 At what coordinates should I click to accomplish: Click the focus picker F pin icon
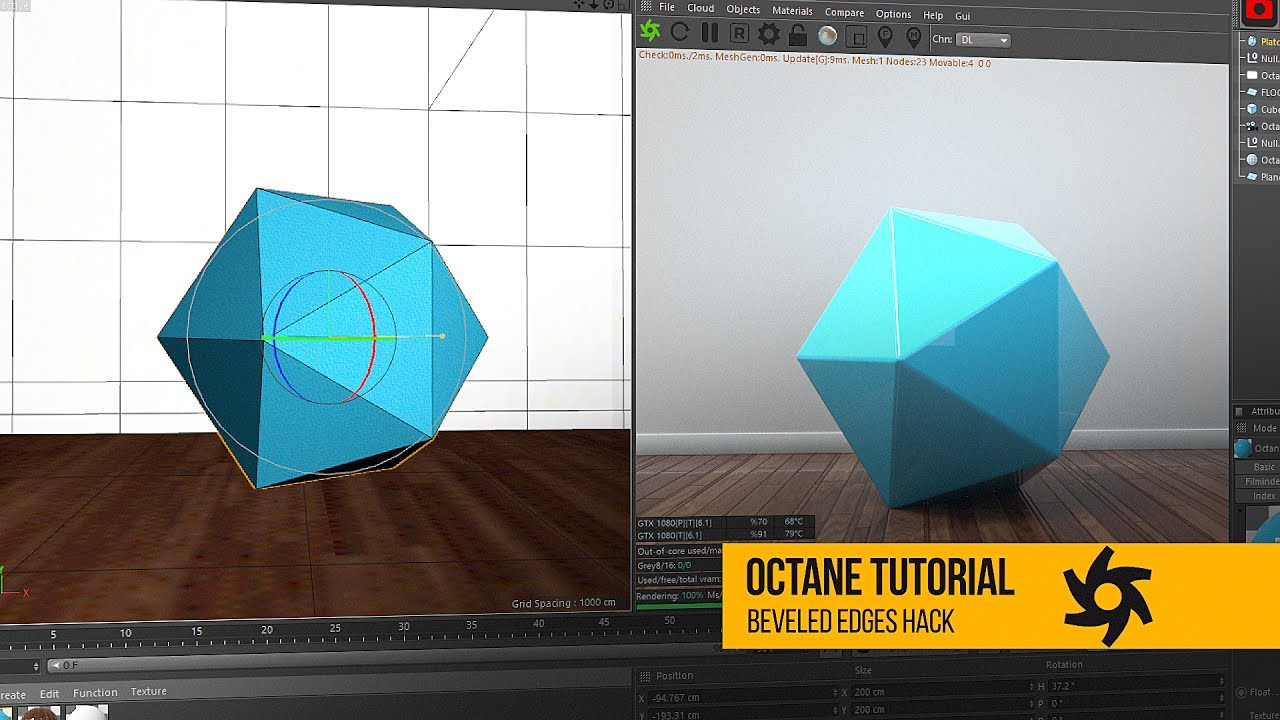(885, 37)
